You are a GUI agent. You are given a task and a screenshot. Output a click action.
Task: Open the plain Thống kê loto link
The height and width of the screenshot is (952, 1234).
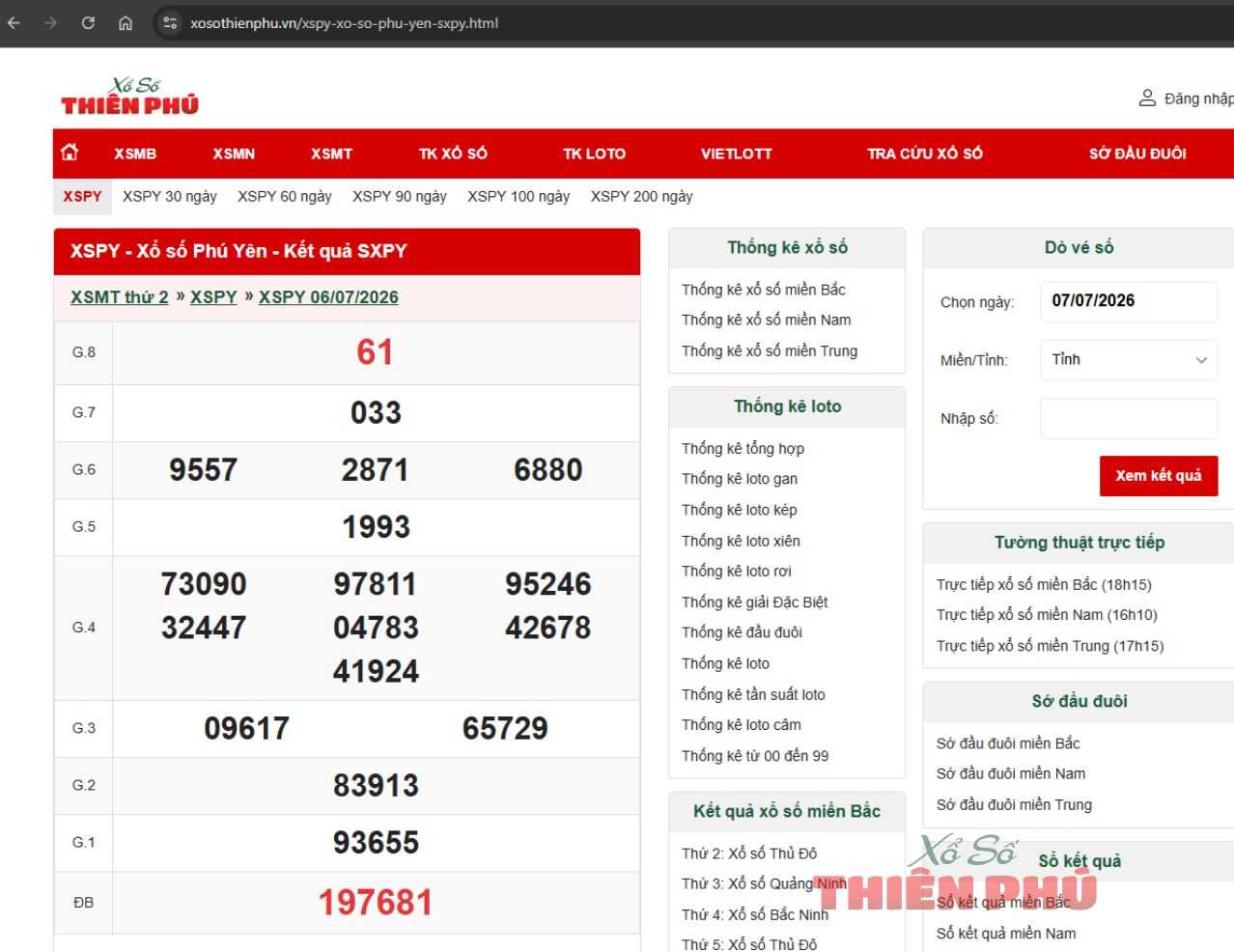click(725, 663)
